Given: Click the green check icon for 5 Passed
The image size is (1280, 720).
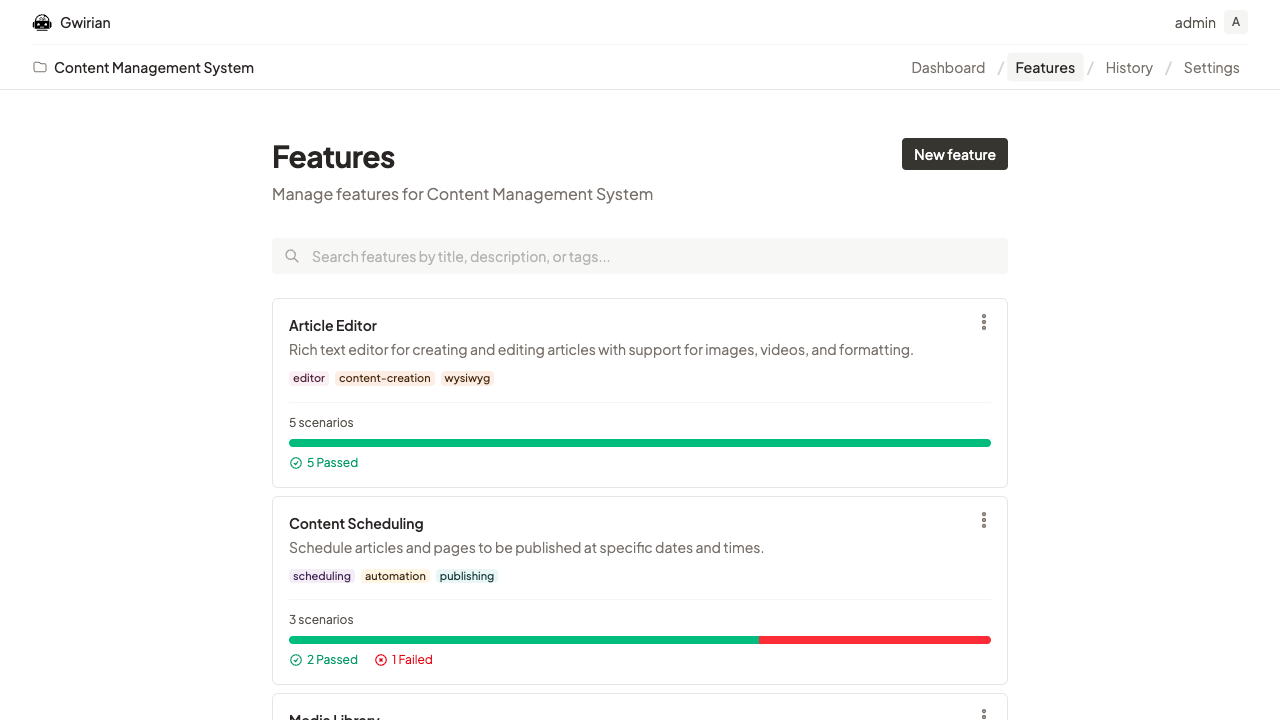Looking at the screenshot, I should (x=296, y=463).
